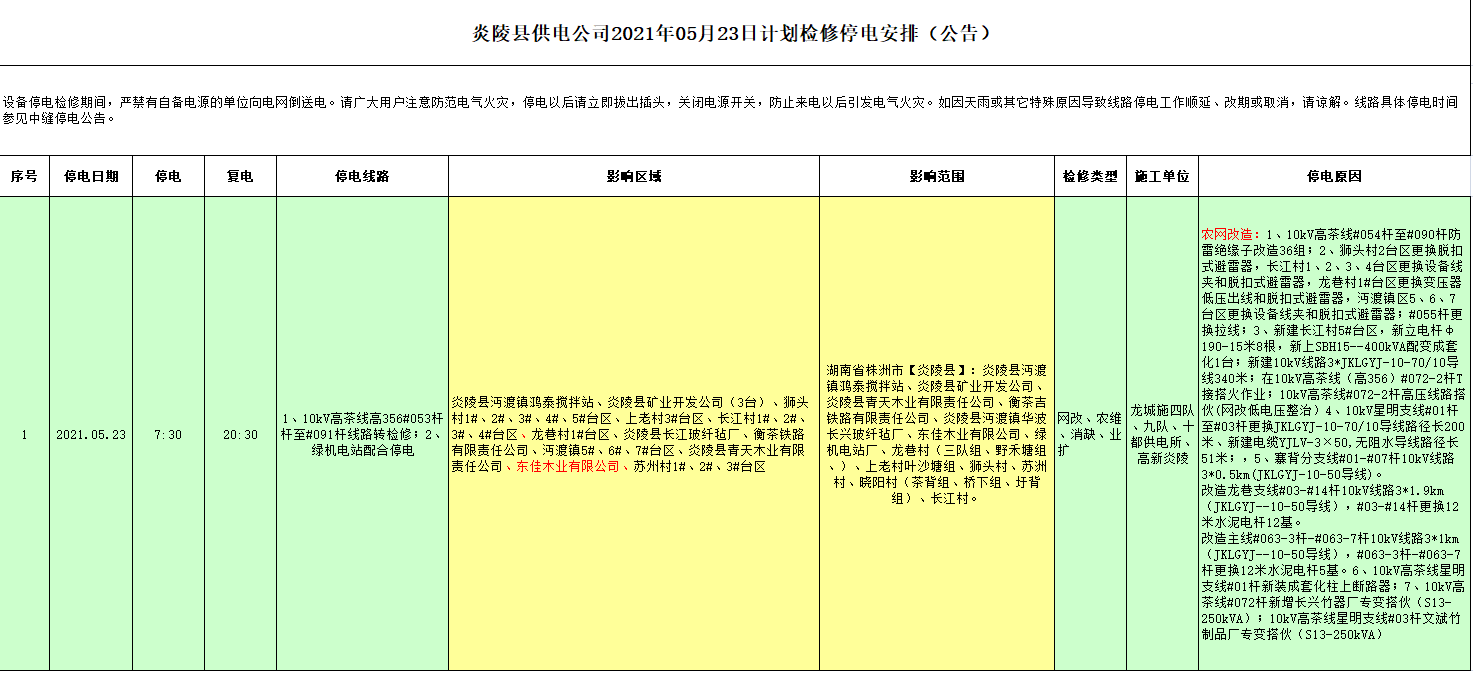
Task: Click the announcement title for 2021年05月23日
Action: coord(735,33)
